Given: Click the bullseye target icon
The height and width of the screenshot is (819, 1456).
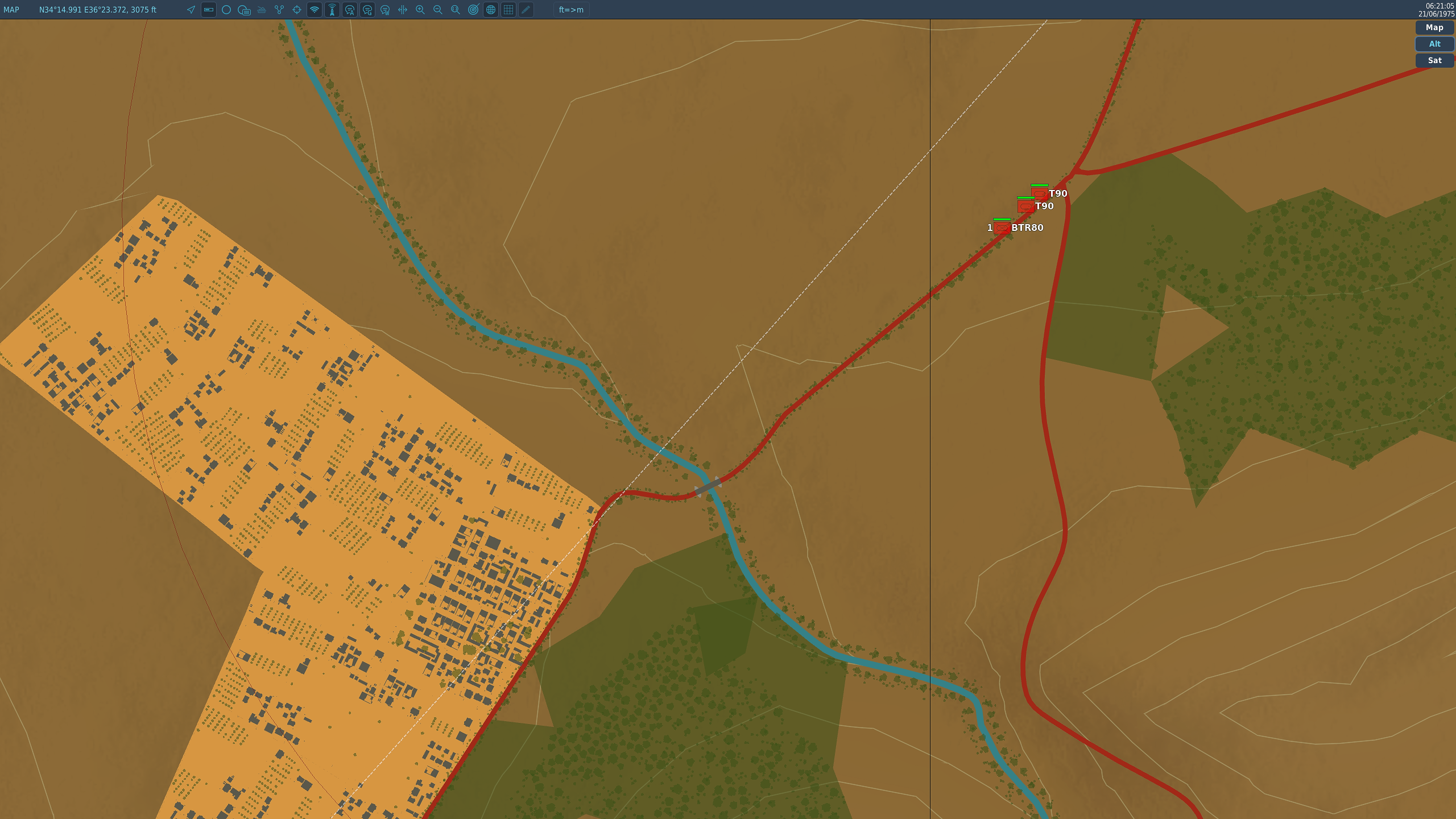Looking at the screenshot, I should pos(473,10).
